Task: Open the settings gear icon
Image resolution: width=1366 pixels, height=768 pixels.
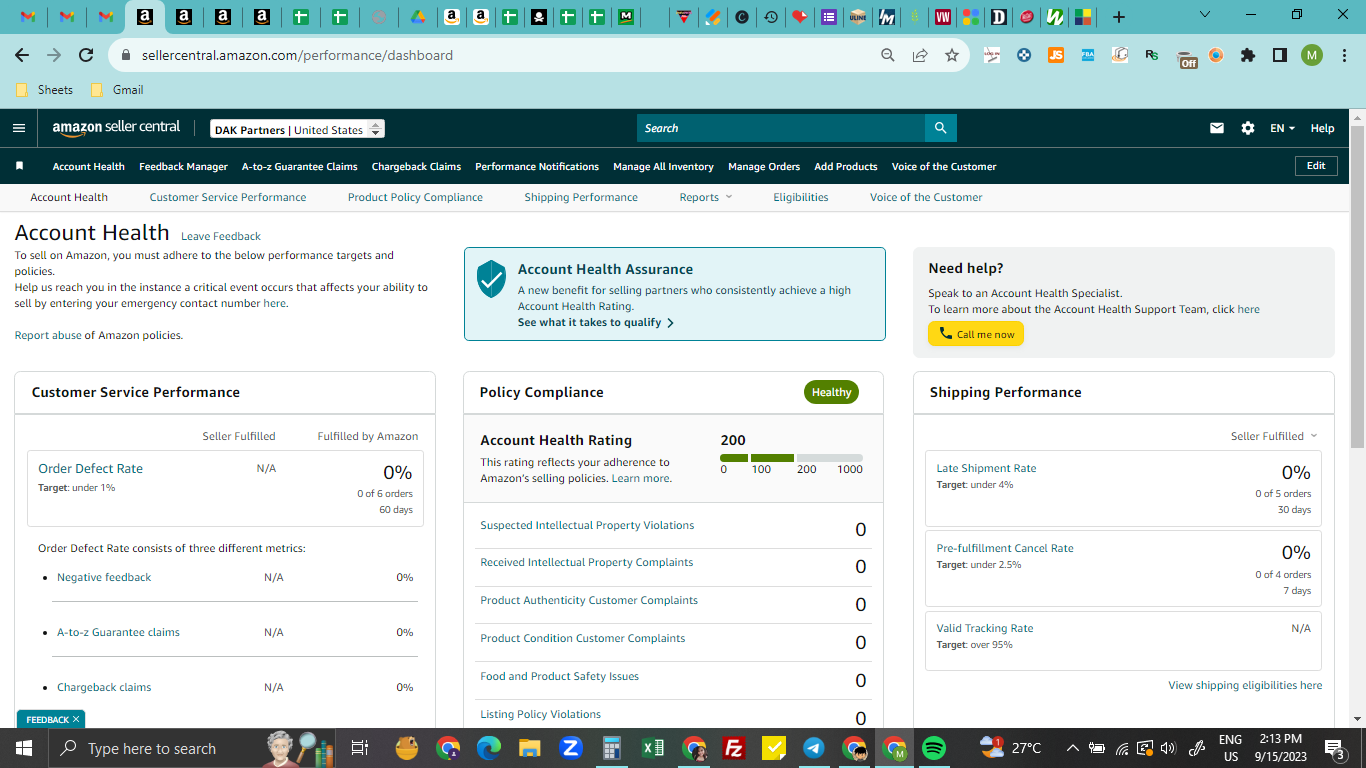Action: tap(1247, 128)
